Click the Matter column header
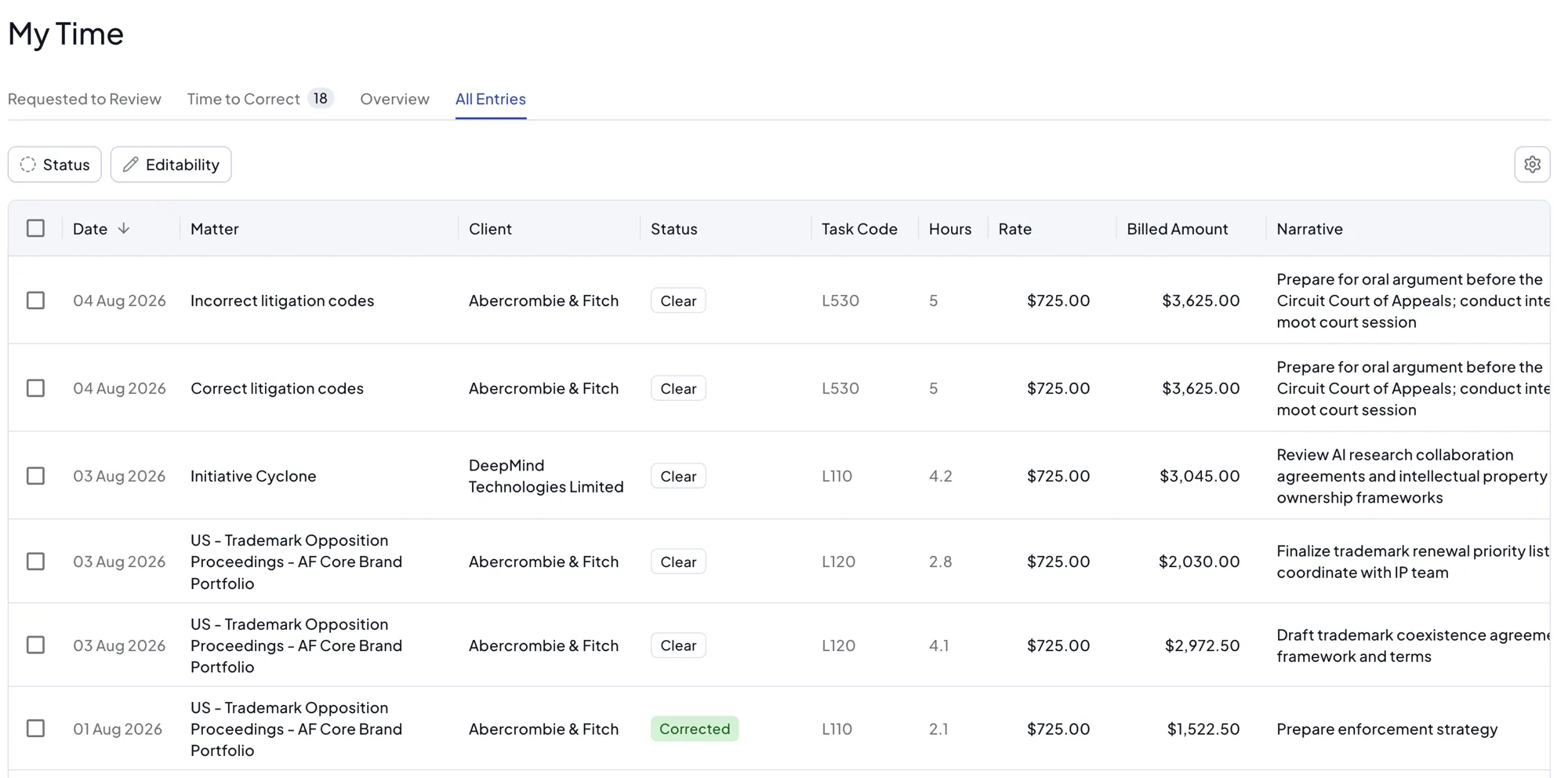The width and height of the screenshot is (1568, 778). click(x=215, y=229)
